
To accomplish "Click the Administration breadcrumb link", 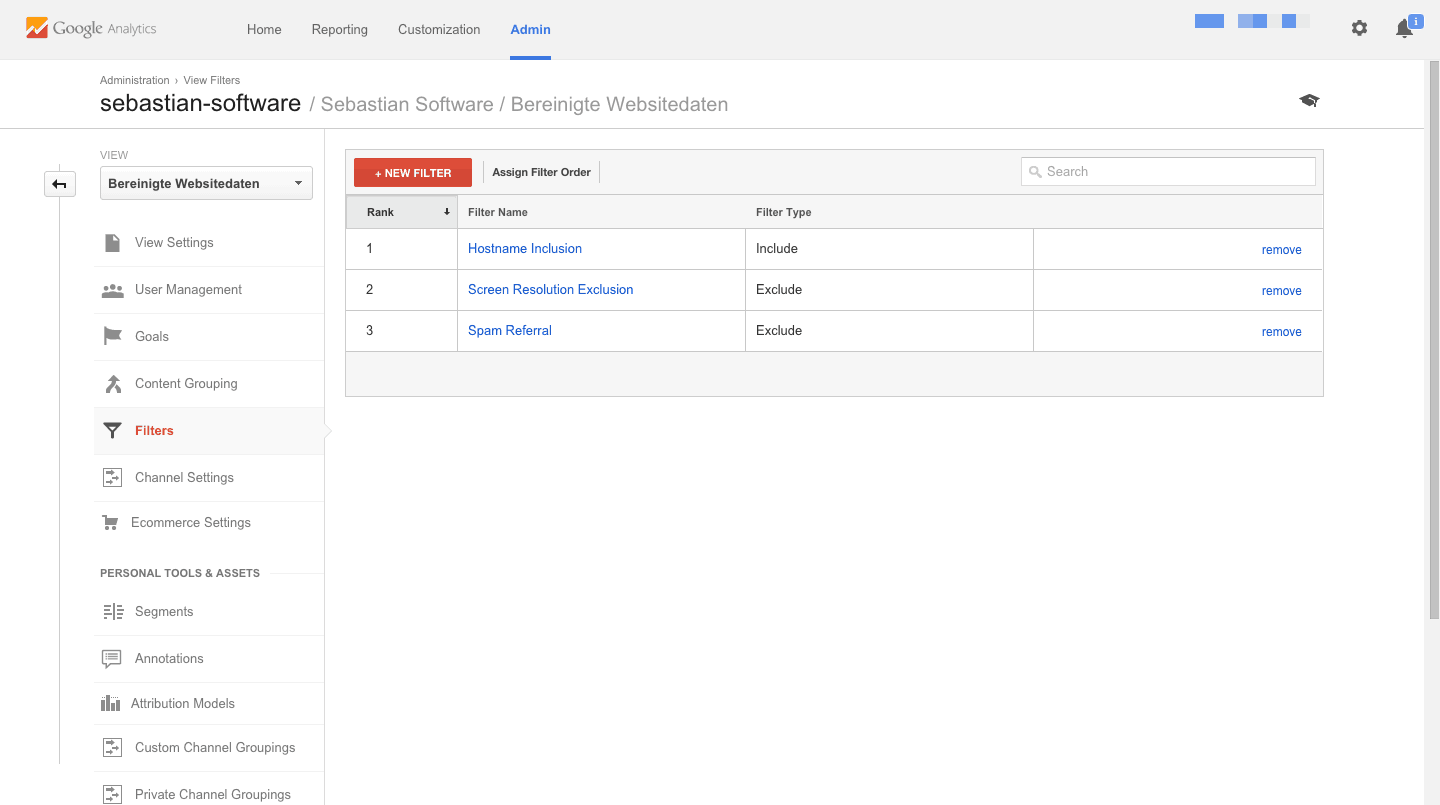I will coord(135,80).
